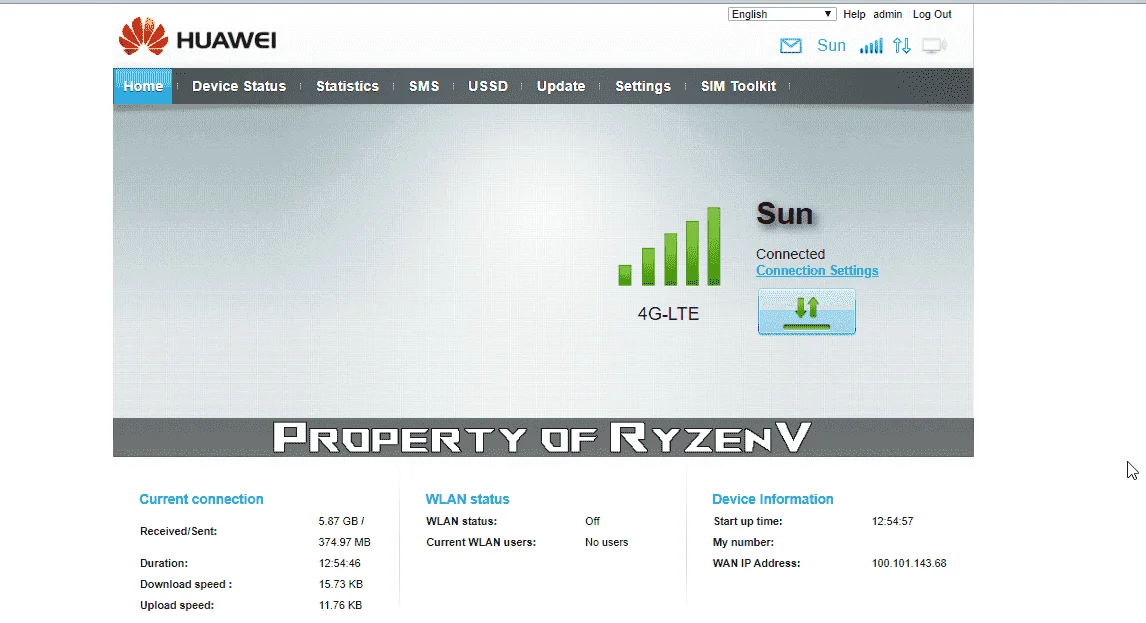This screenshot has width=1146, height=623.
Task: Click the Huawei logo
Action: [x=197, y=37]
